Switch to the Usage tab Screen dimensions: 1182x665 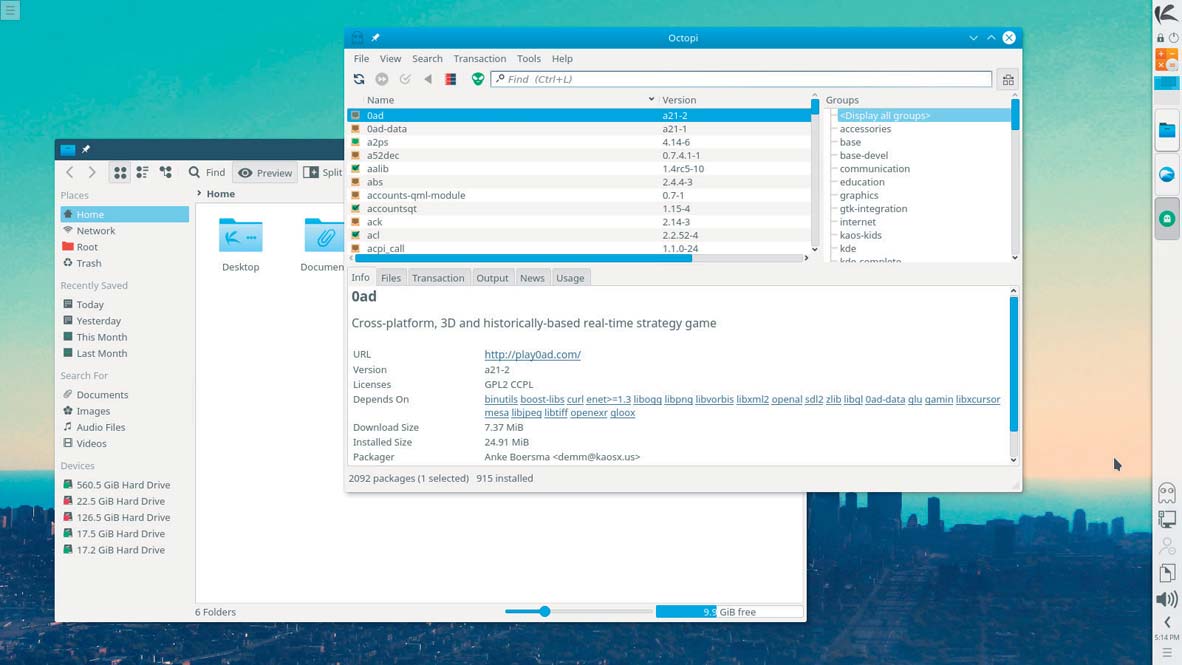[x=570, y=278]
